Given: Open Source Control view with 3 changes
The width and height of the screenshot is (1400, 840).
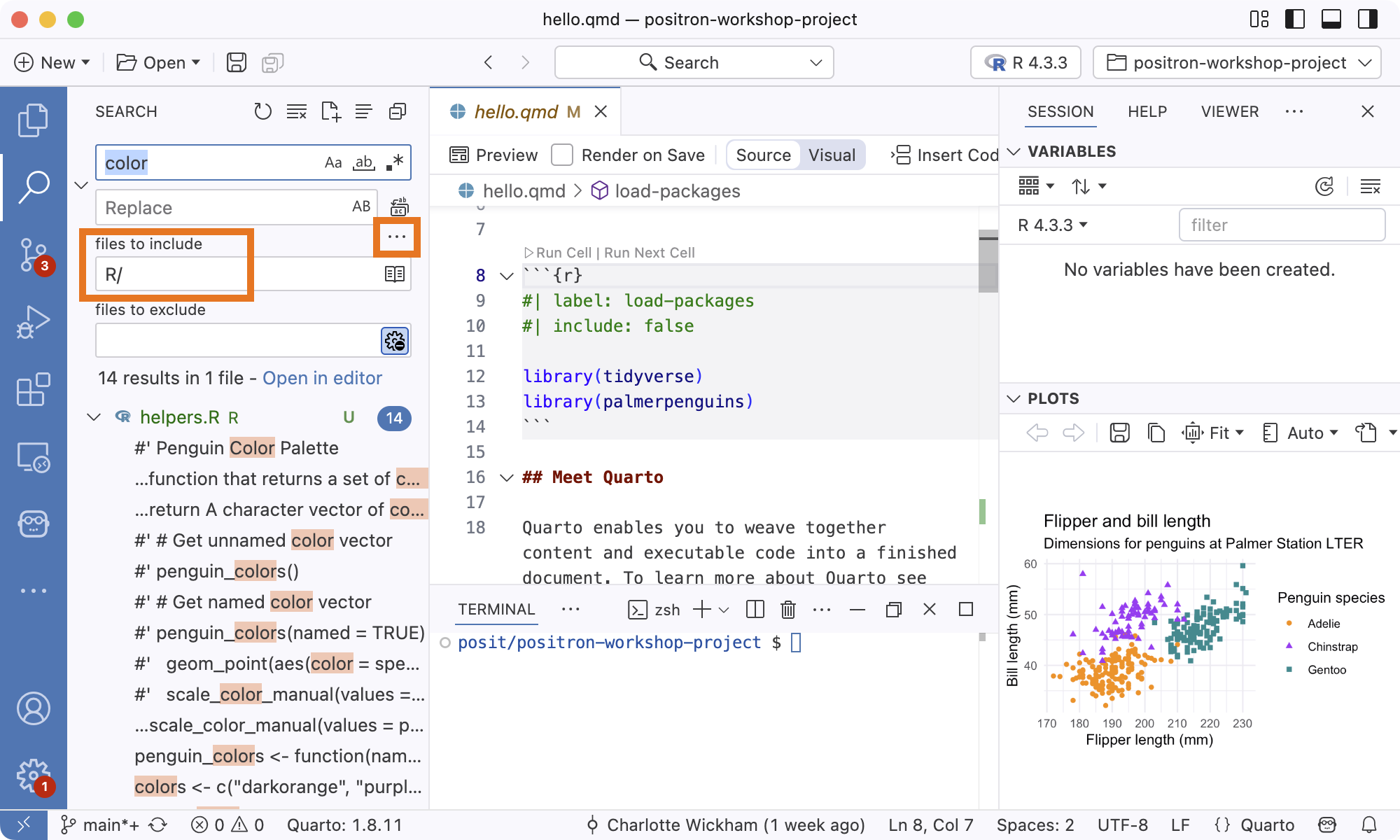Looking at the screenshot, I should [x=33, y=256].
